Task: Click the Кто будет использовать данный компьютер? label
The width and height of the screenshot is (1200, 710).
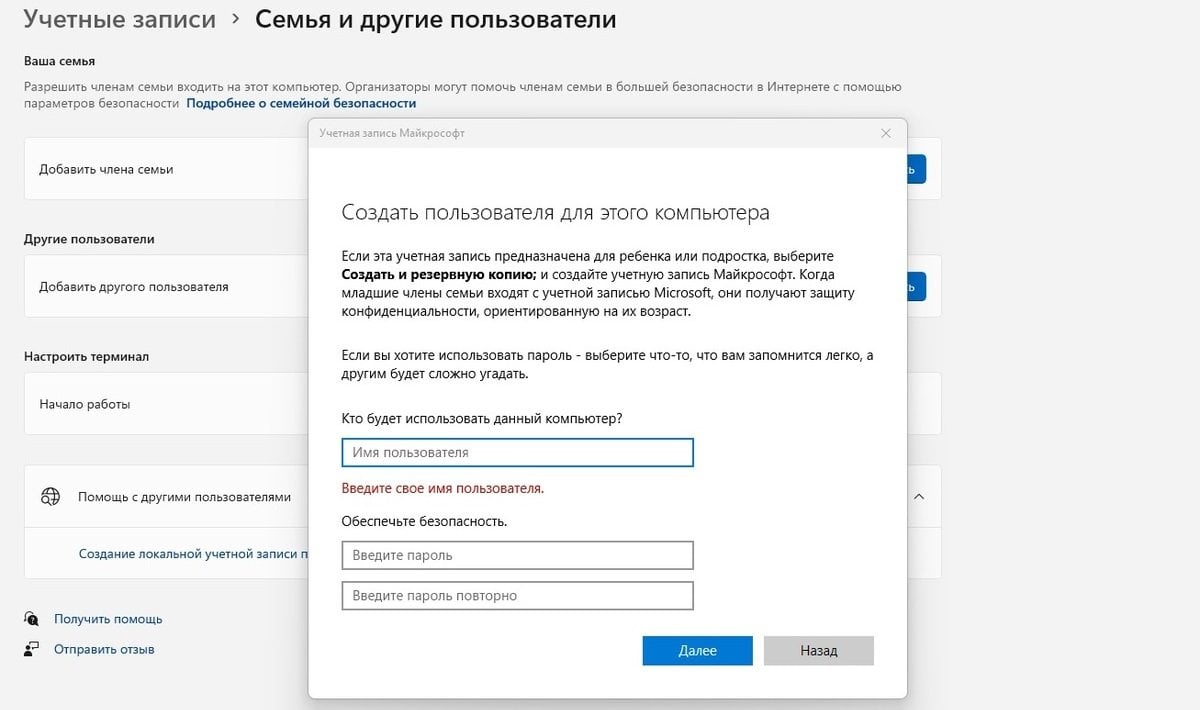Action: [482, 418]
